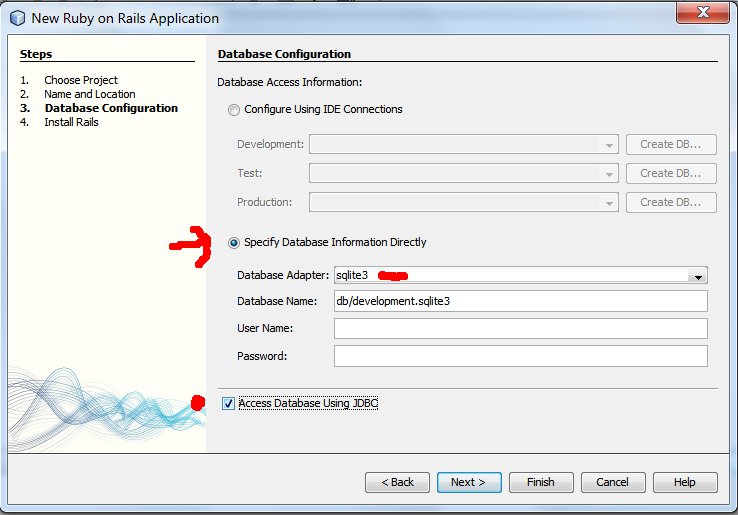This screenshot has width=738, height=515.
Task: Click step 'Install Rails' in Steps list
Action: [x=72, y=122]
